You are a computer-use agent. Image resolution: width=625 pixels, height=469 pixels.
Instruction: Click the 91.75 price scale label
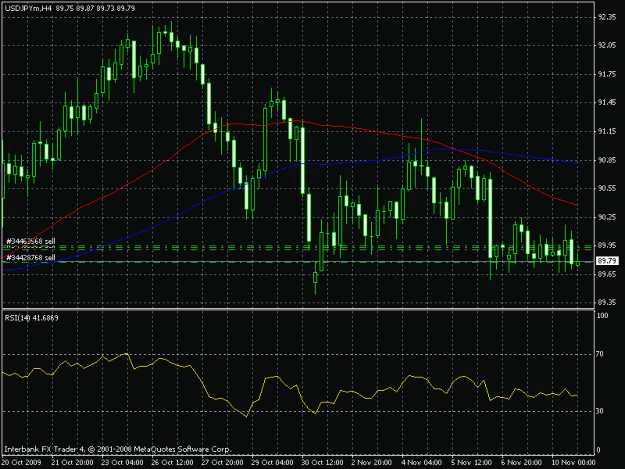(x=607, y=75)
